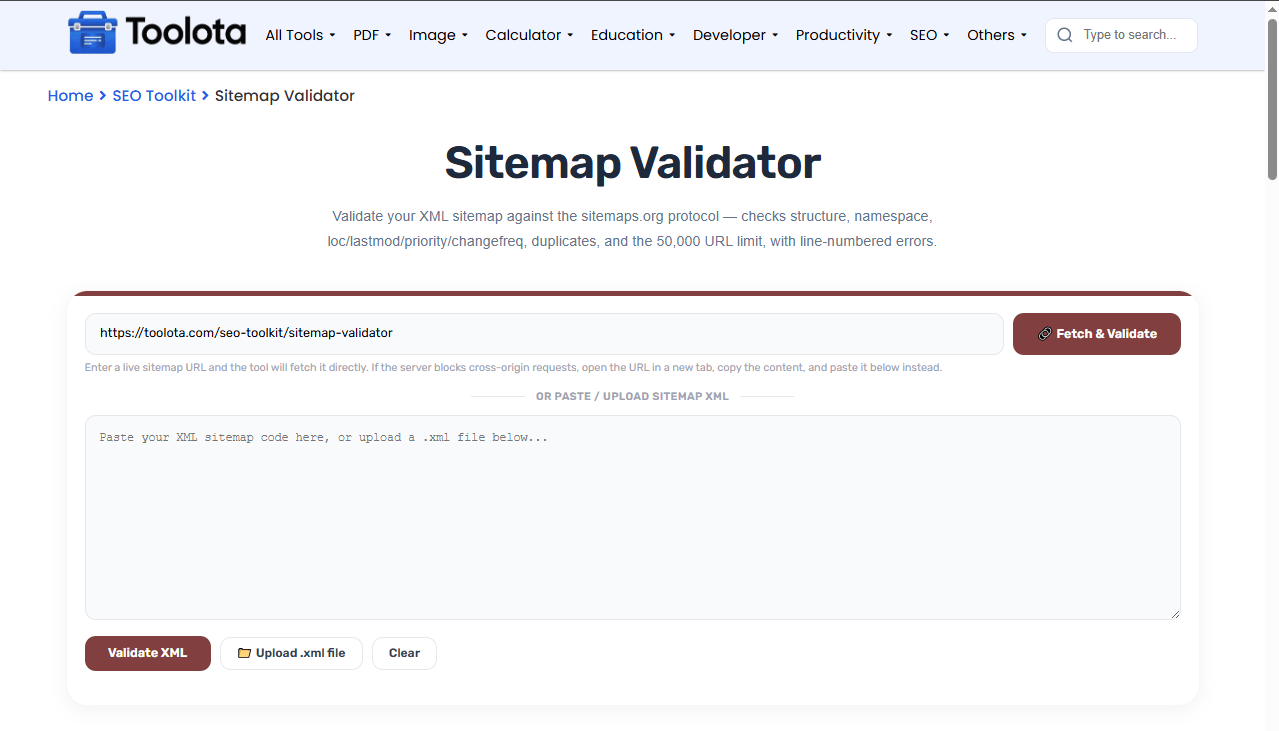
Task: Open the Education dropdown
Action: [x=633, y=35]
